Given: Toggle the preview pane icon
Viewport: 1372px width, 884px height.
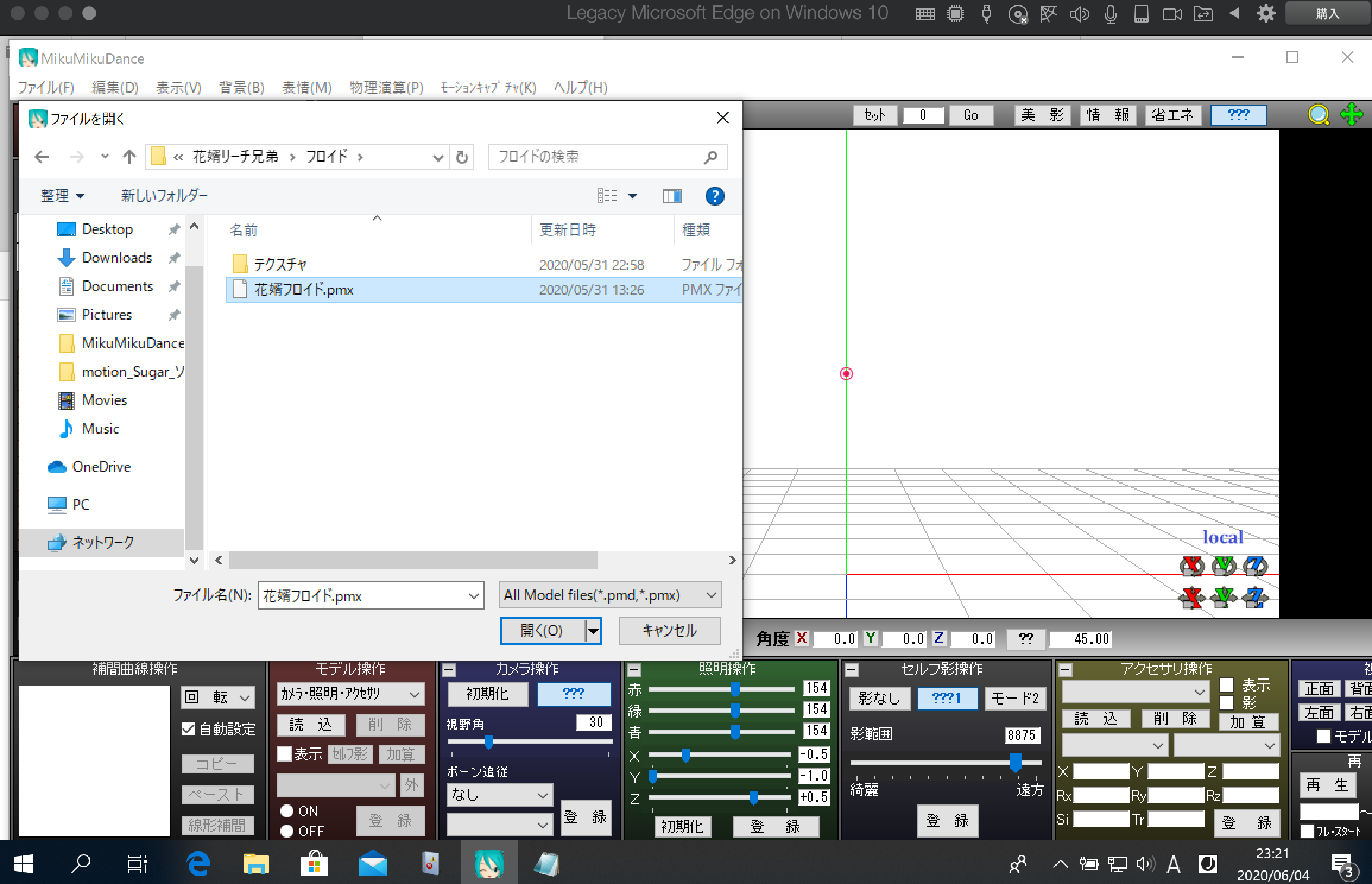Looking at the screenshot, I should click(672, 196).
